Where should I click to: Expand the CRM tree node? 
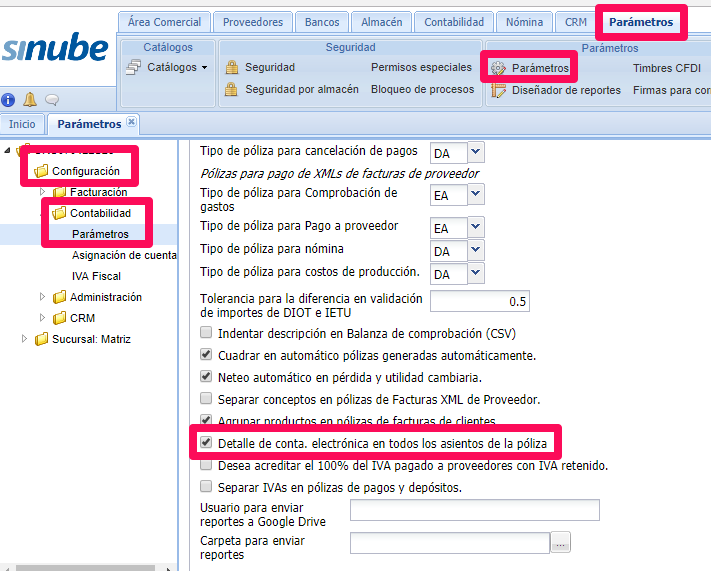(42, 317)
